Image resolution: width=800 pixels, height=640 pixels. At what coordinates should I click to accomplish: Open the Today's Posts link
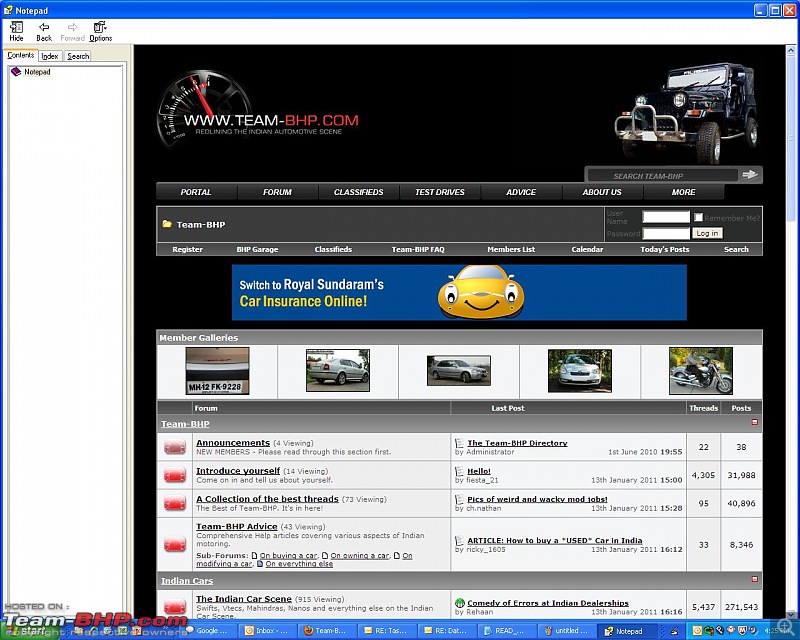pyautogui.click(x=665, y=249)
